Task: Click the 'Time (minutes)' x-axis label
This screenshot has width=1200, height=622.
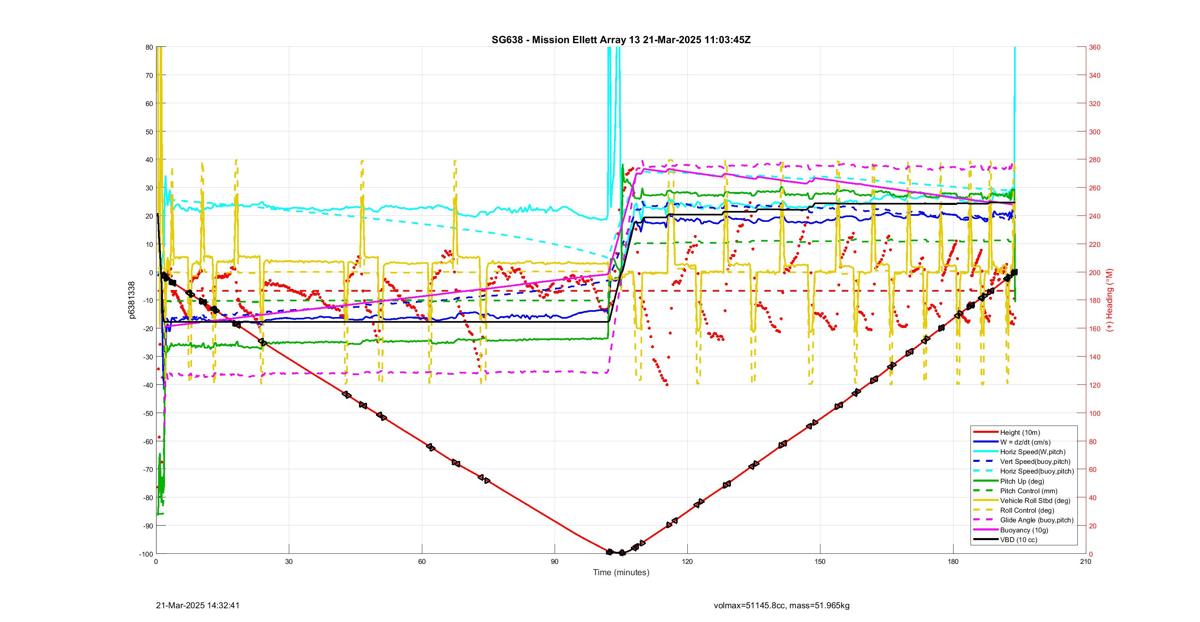Action: (620, 573)
